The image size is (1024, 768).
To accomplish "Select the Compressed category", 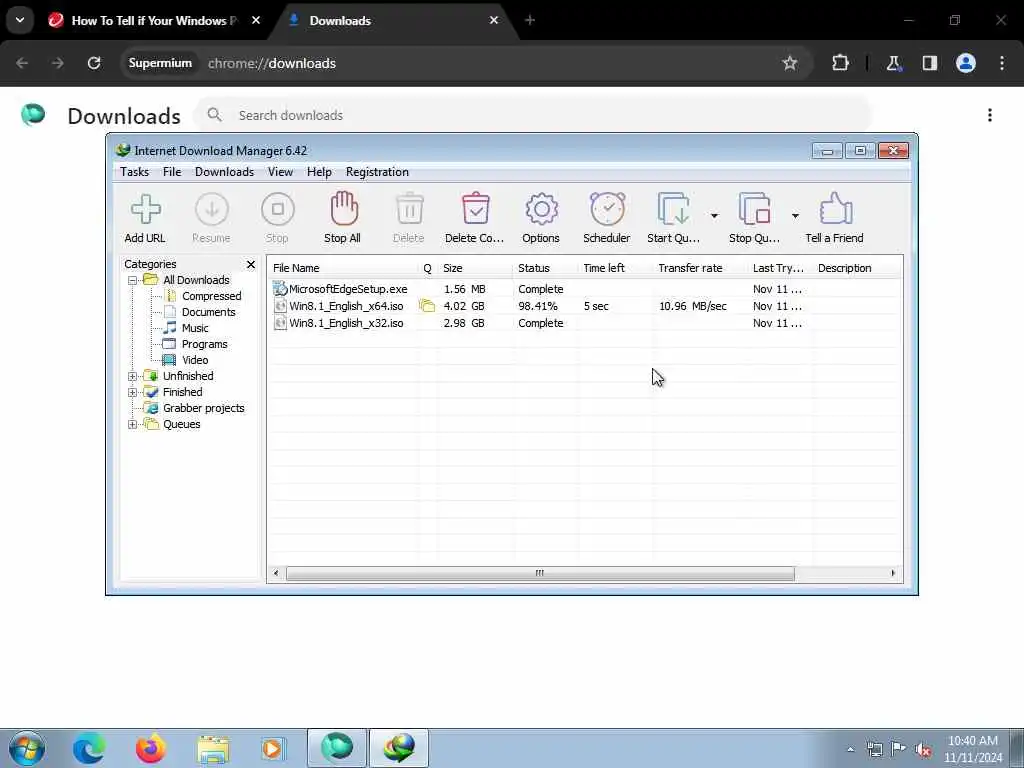I will point(211,296).
